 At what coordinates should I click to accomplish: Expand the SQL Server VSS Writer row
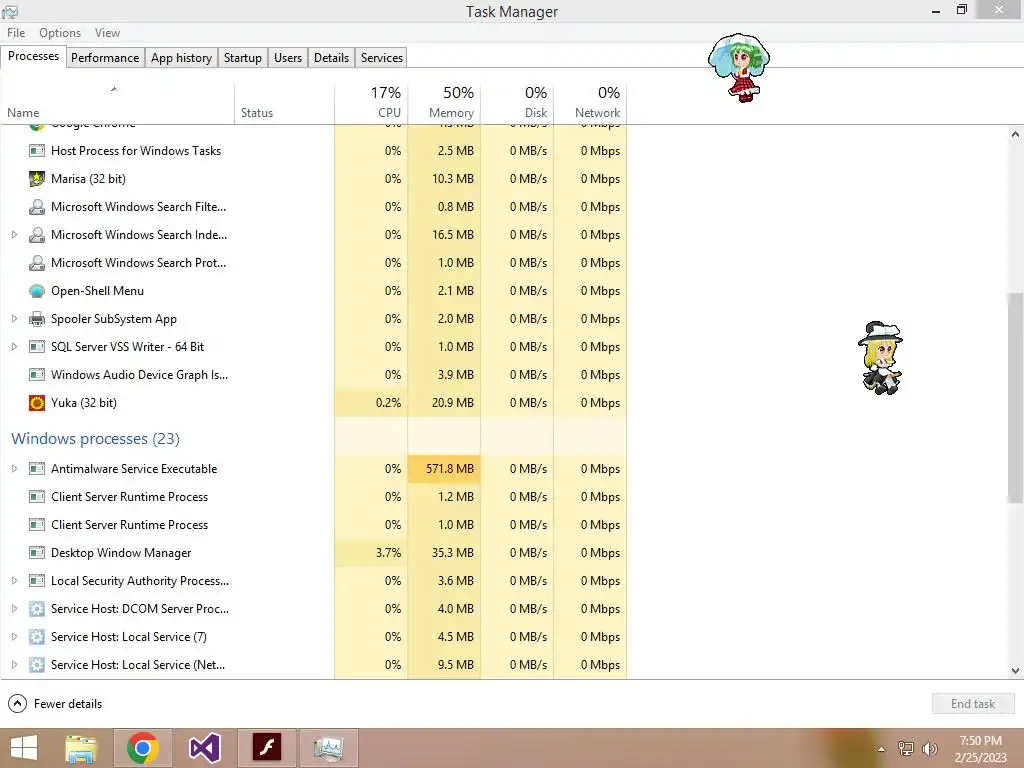click(x=14, y=347)
